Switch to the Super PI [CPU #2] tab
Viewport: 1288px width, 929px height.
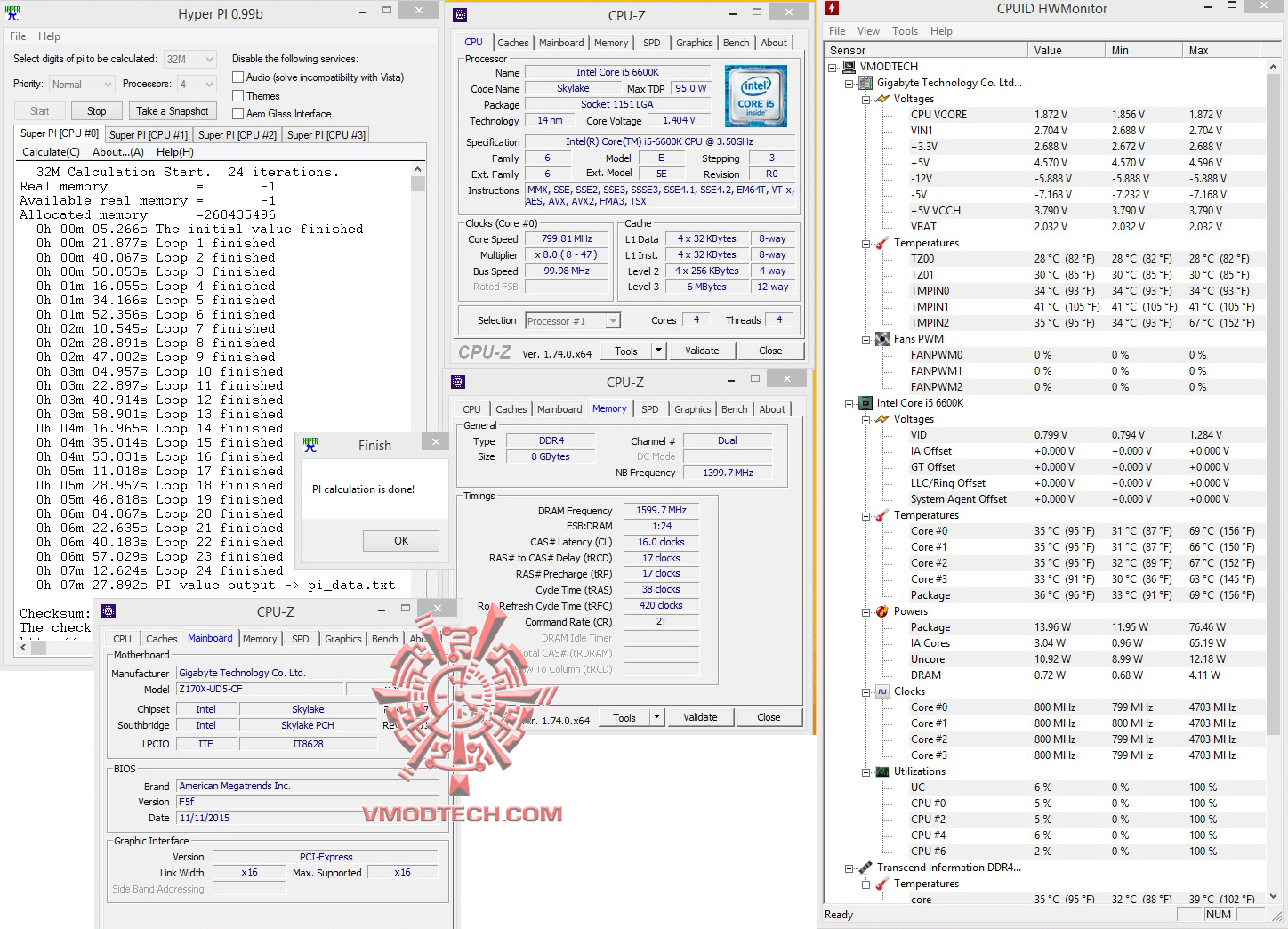tap(237, 135)
